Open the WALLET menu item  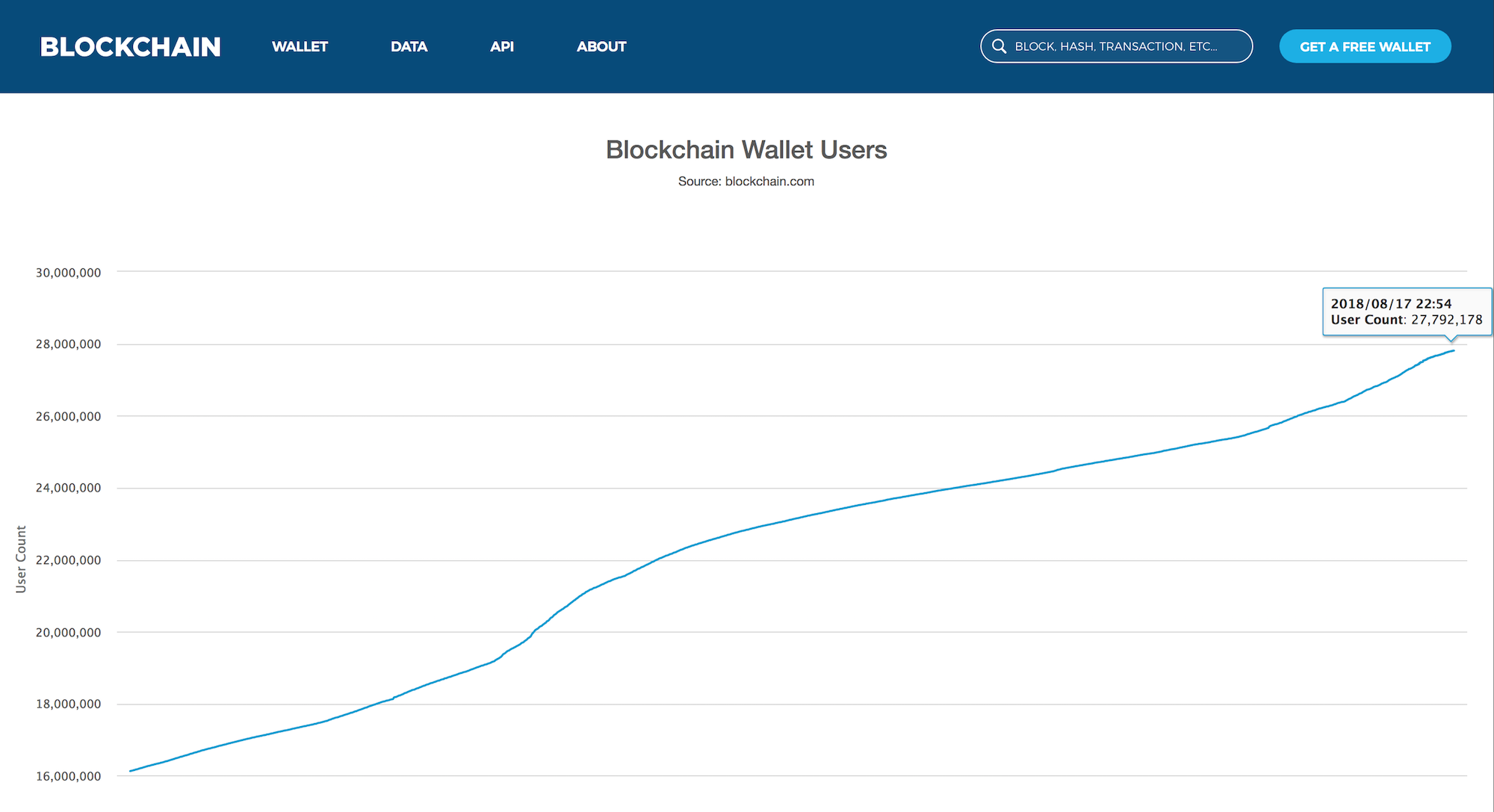coord(300,46)
